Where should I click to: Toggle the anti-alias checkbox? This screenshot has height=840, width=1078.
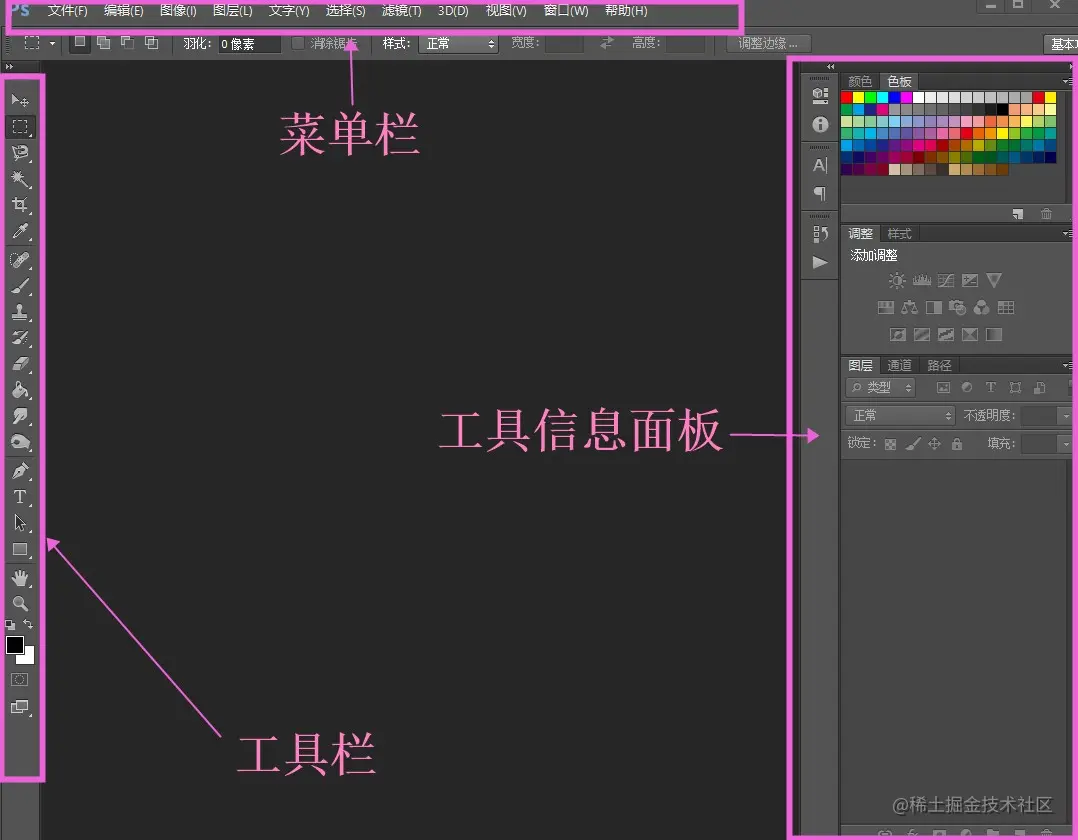[298, 43]
